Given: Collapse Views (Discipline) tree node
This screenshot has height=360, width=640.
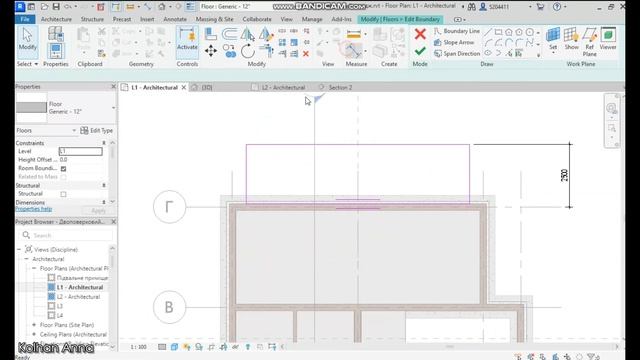Looking at the screenshot, I should [19, 249].
